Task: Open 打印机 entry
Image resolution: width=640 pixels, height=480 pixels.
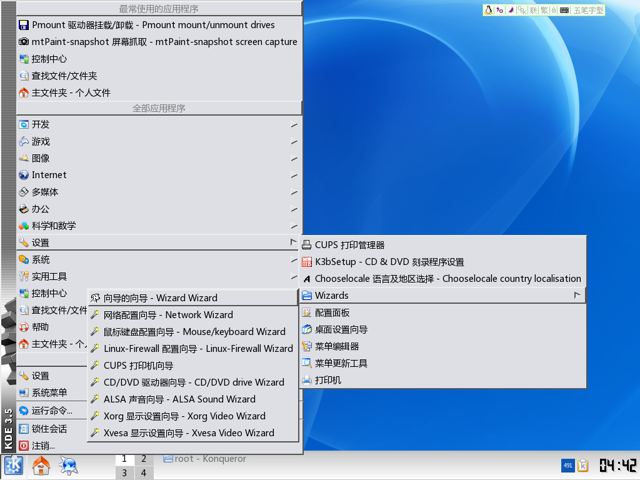Action: coord(444,380)
